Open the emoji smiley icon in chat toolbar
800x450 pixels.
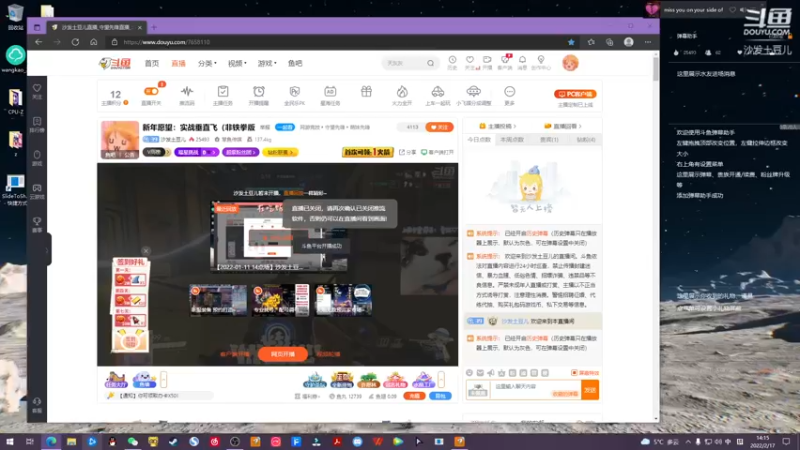click(x=469, y=373)
